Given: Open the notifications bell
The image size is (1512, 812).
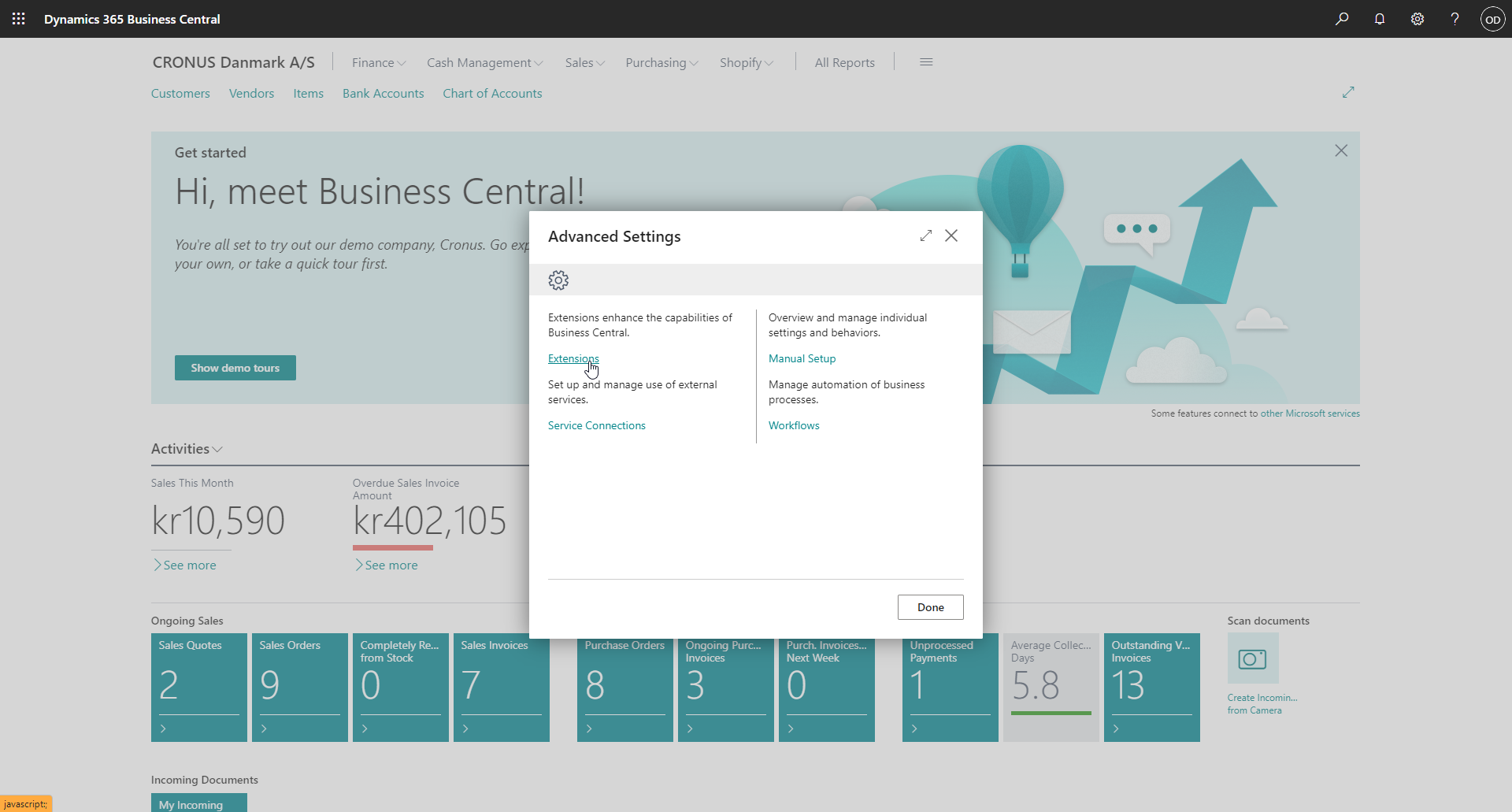Looking at the screenshot, I should tap(1380, 19).
